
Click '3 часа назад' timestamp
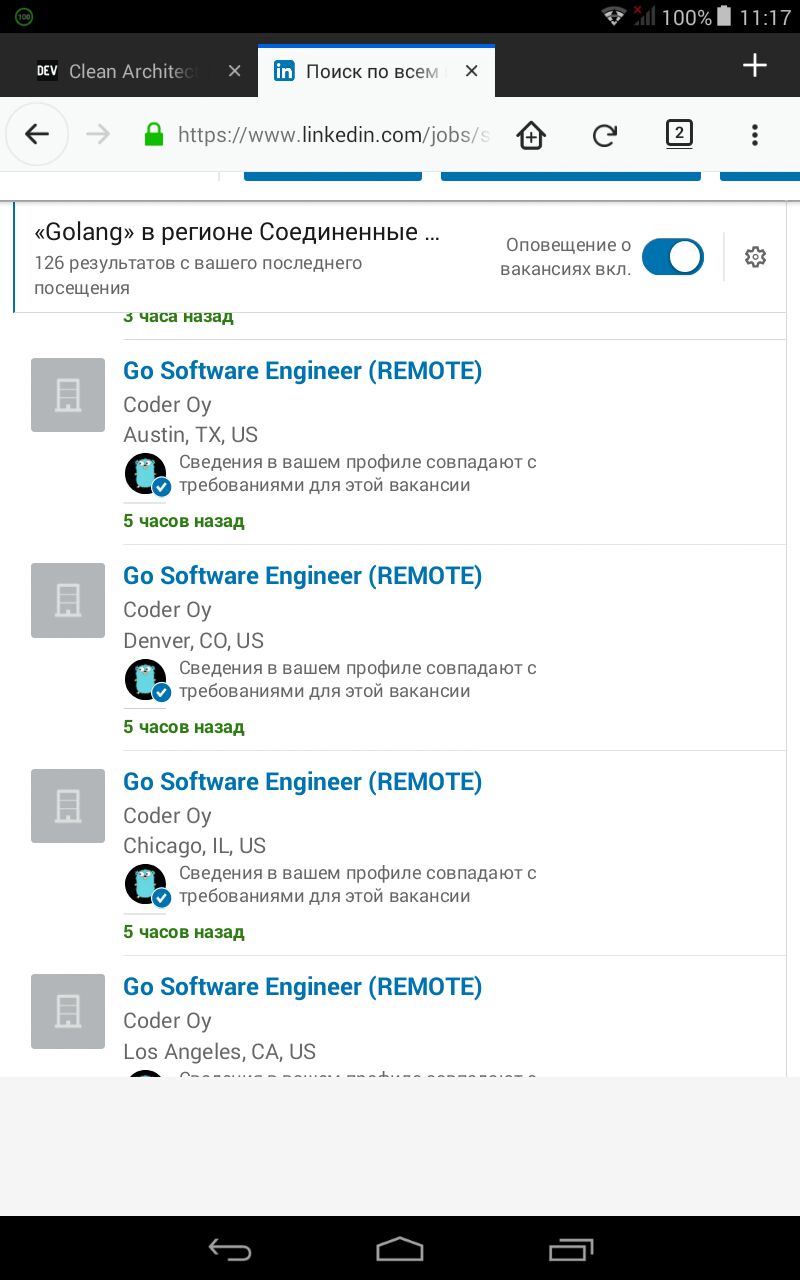[178, 317]
